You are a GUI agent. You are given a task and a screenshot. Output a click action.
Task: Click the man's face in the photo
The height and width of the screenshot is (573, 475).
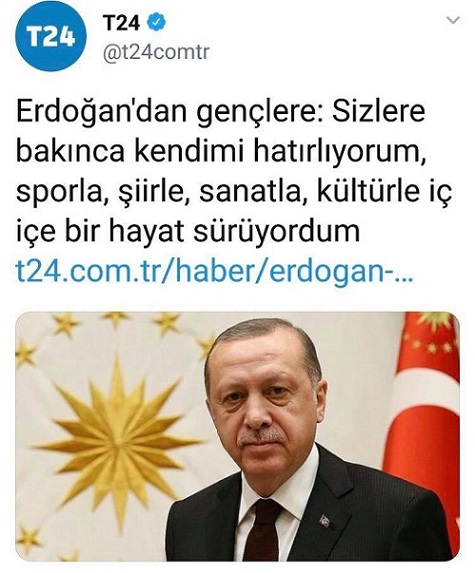pos(267,396)
